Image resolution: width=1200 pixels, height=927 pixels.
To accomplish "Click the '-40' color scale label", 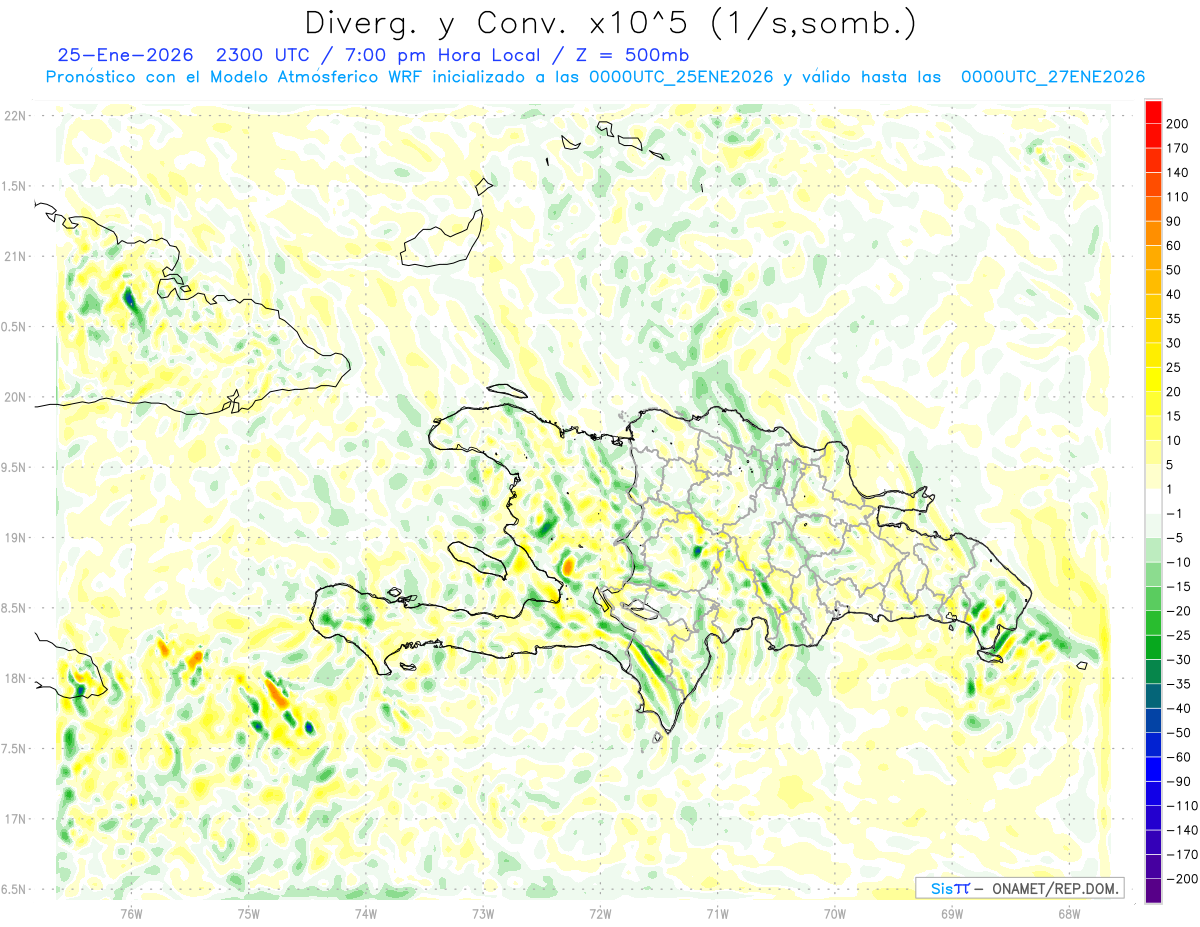I will [1178, 708].
